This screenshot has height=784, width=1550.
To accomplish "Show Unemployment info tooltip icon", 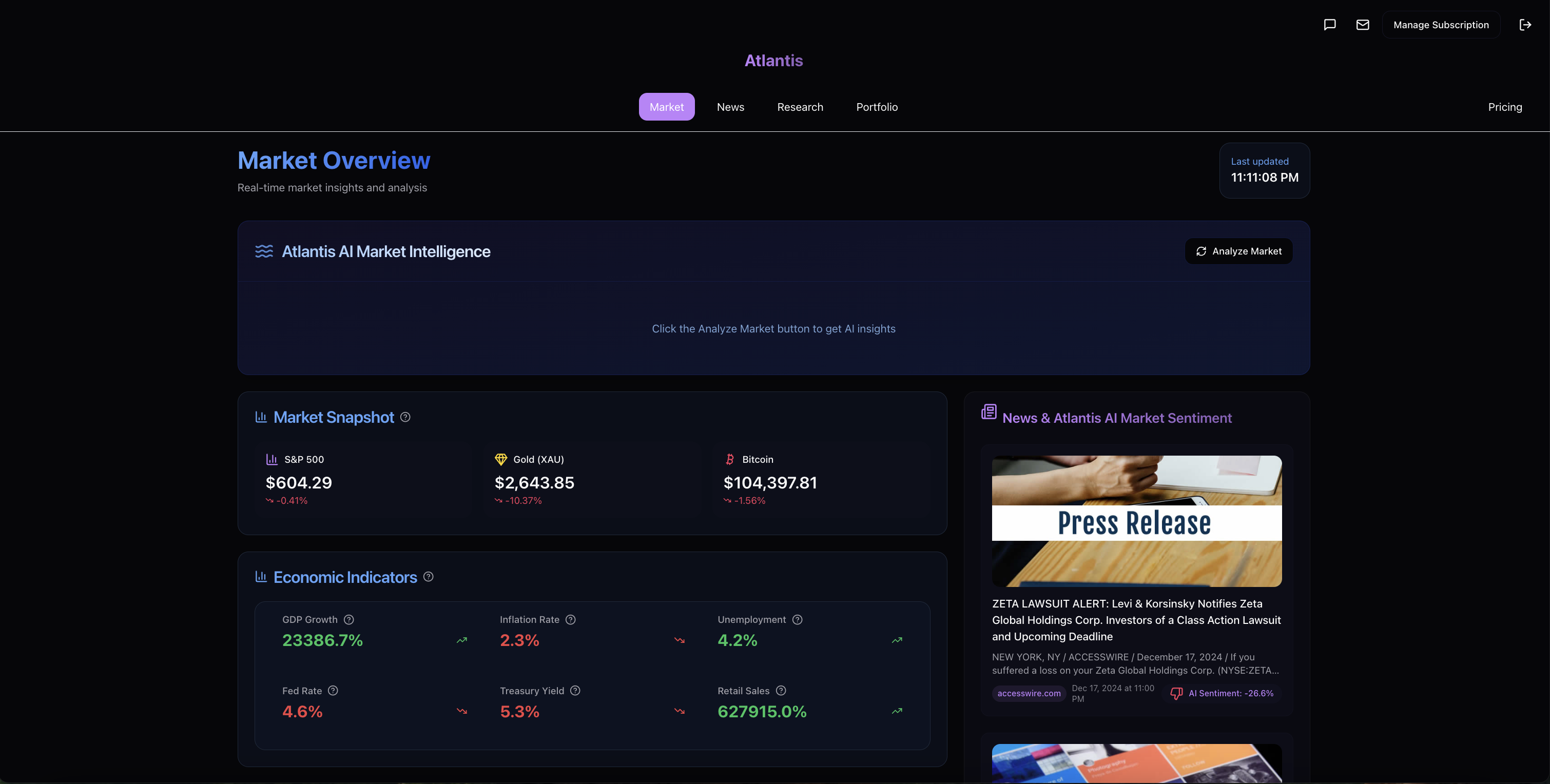I will pos(797,620).
